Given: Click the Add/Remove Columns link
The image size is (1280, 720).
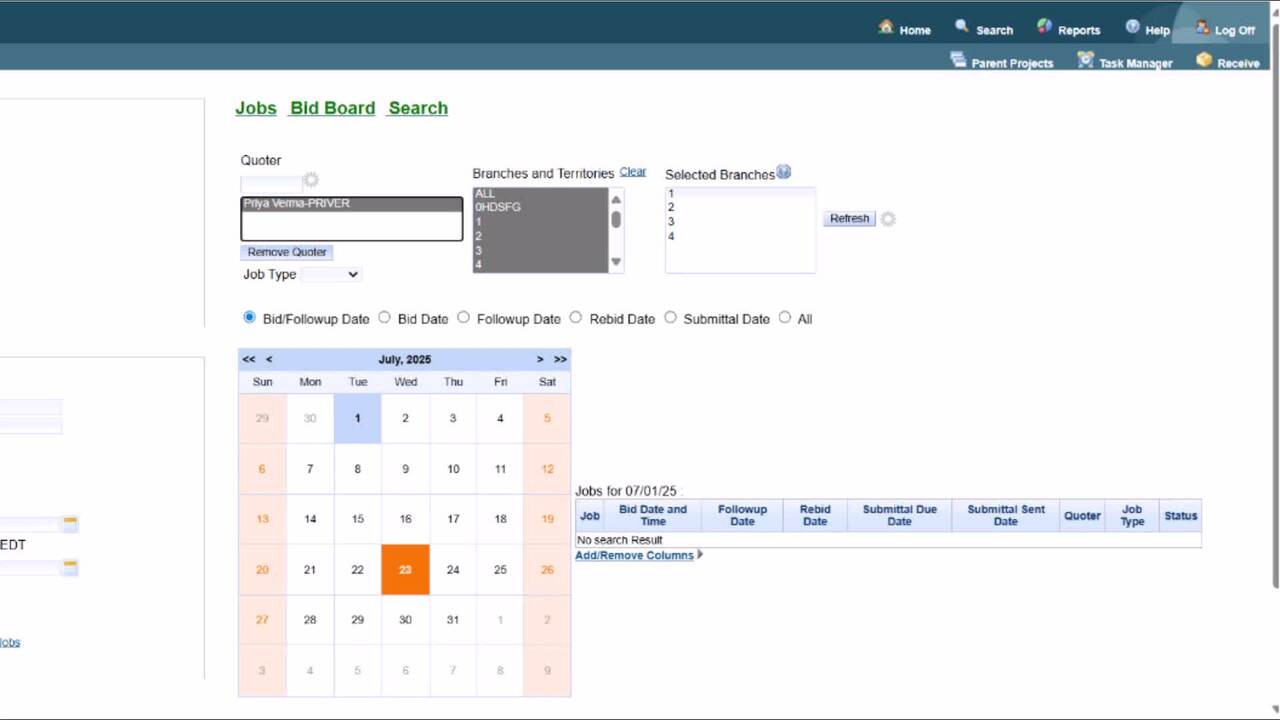Looking at the screenshot, I should click(634, 555).
